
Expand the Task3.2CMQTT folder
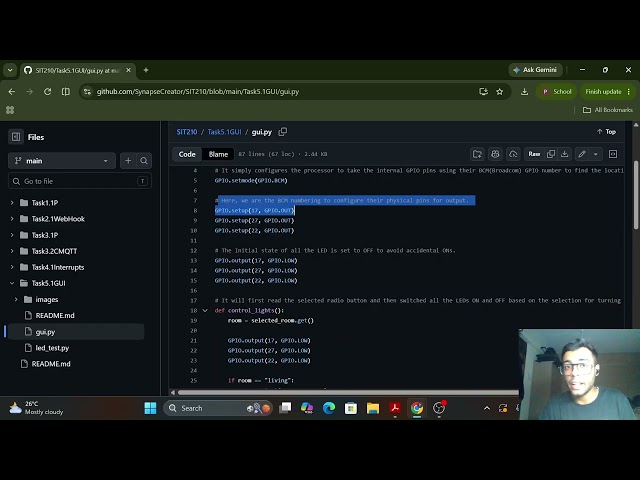pos(12,251)
